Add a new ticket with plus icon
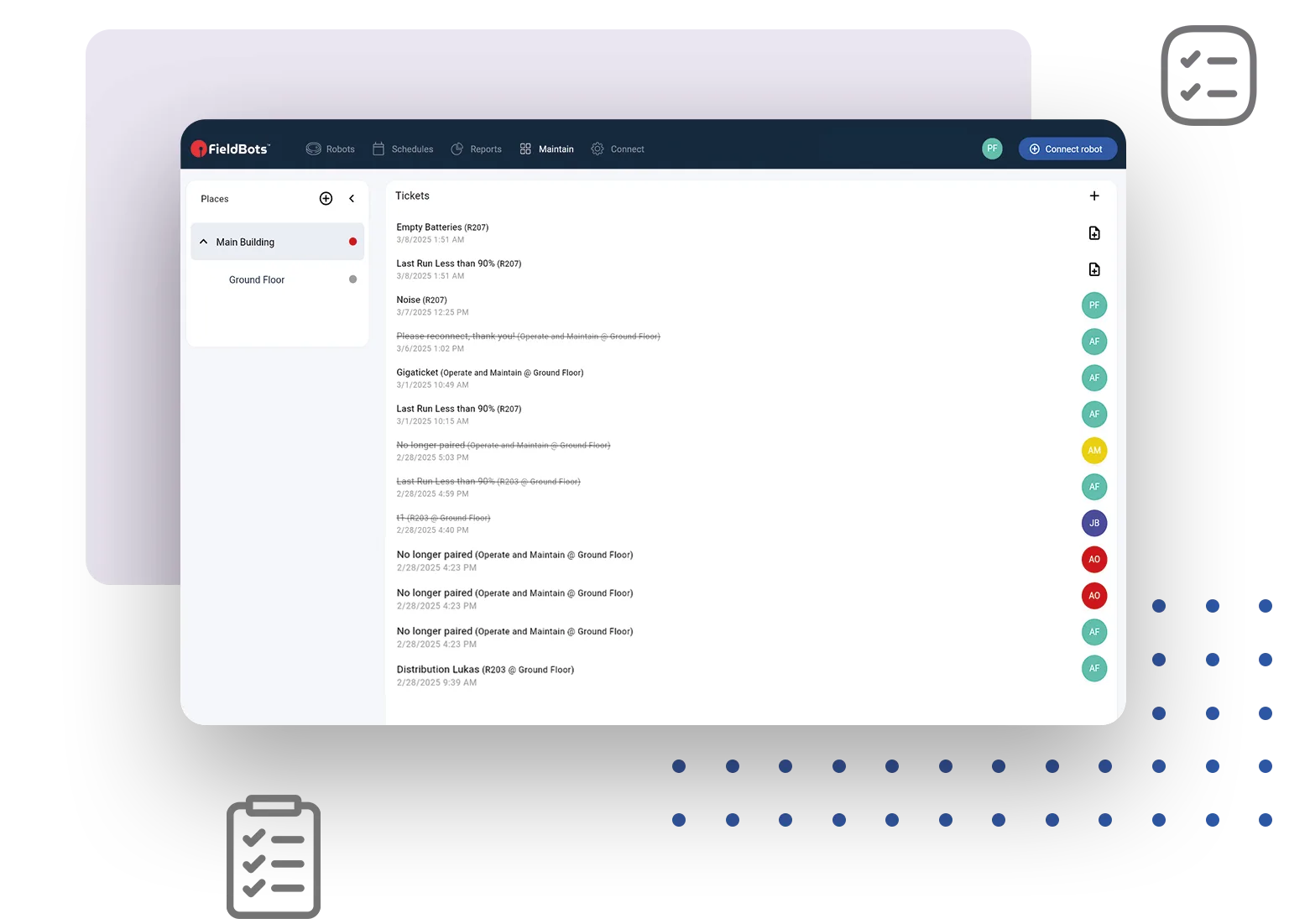1310x924 pixels. pyautogui.click(x=1094, y=196)
